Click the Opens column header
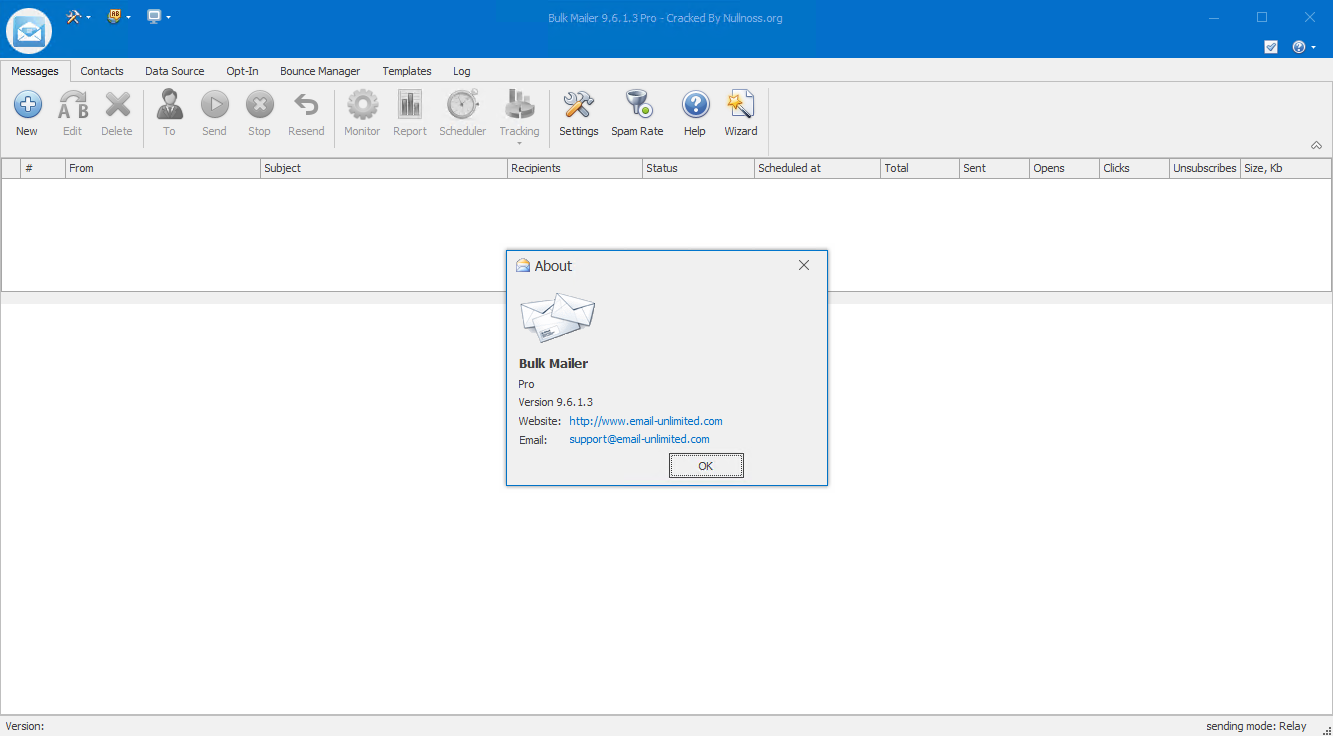Image resolution: width=1333 pixels, height=736 pixels. (x=1064, y=168)
